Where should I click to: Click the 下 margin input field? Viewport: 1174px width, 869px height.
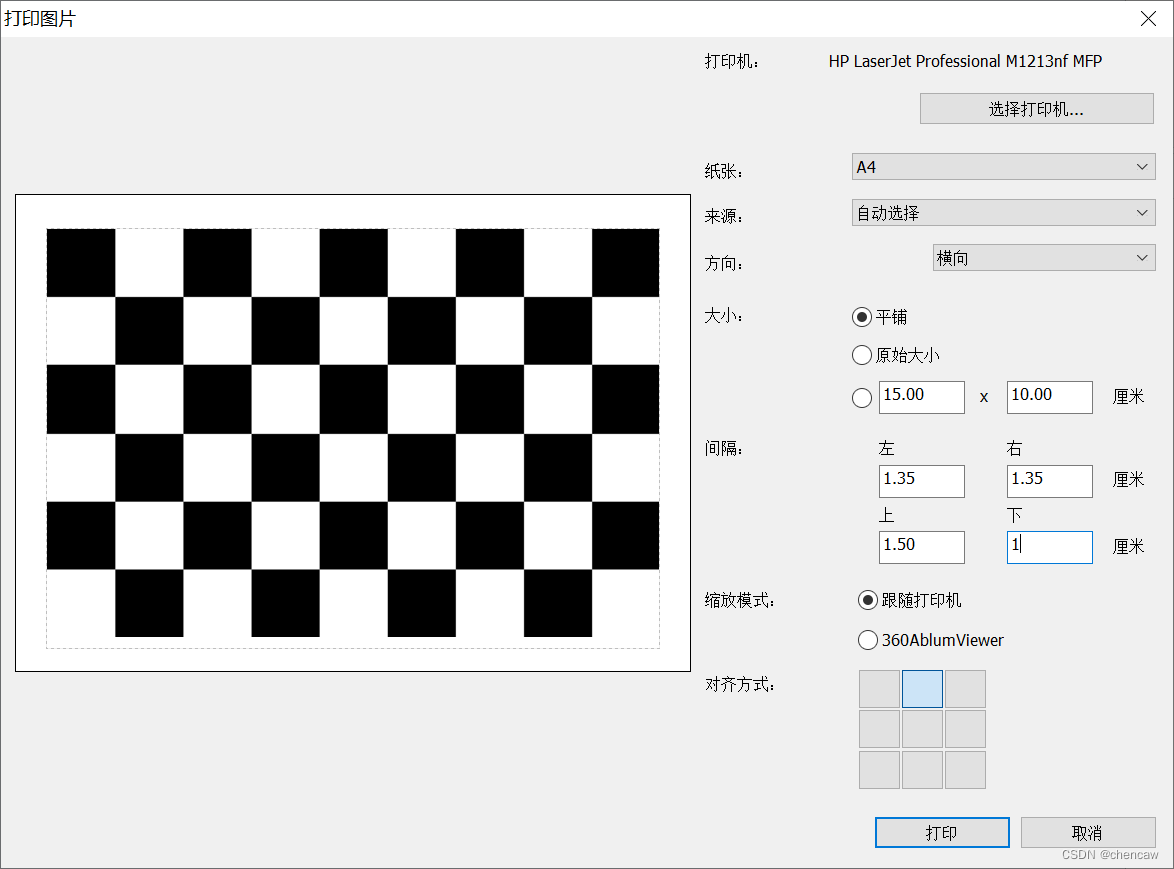(1050, 546)
